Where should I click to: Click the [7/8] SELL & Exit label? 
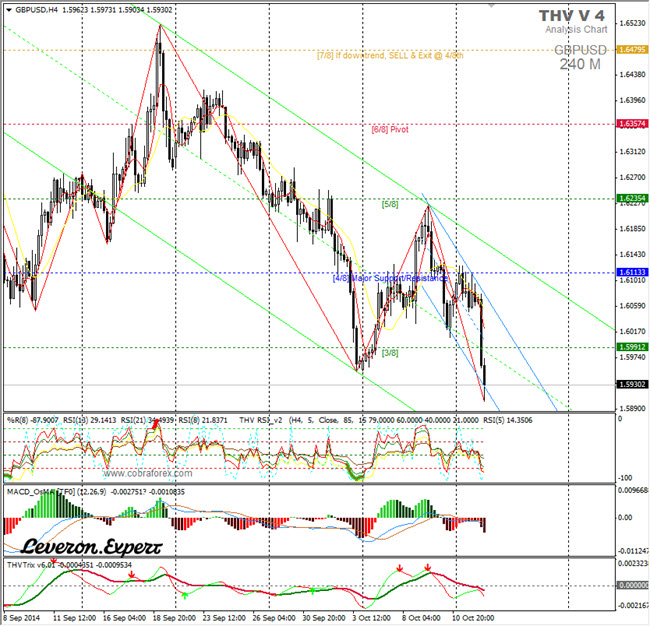point(390,55)
